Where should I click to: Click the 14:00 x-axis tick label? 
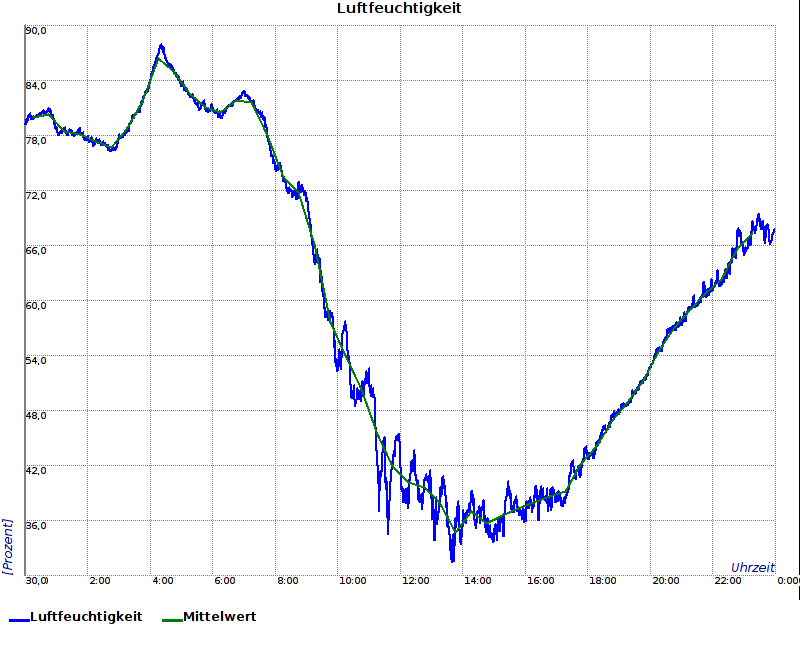coord(478,581)
